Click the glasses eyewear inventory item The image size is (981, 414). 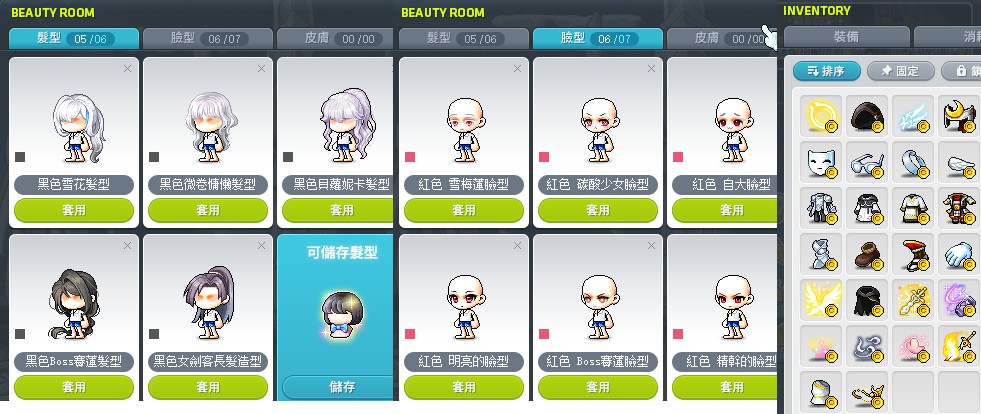tap(867, 162)
